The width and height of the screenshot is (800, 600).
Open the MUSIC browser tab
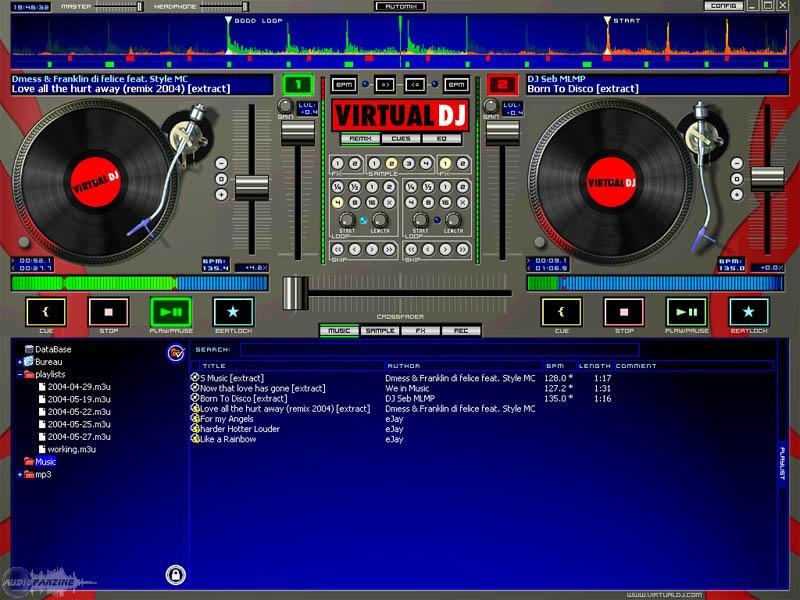point(339,331)
